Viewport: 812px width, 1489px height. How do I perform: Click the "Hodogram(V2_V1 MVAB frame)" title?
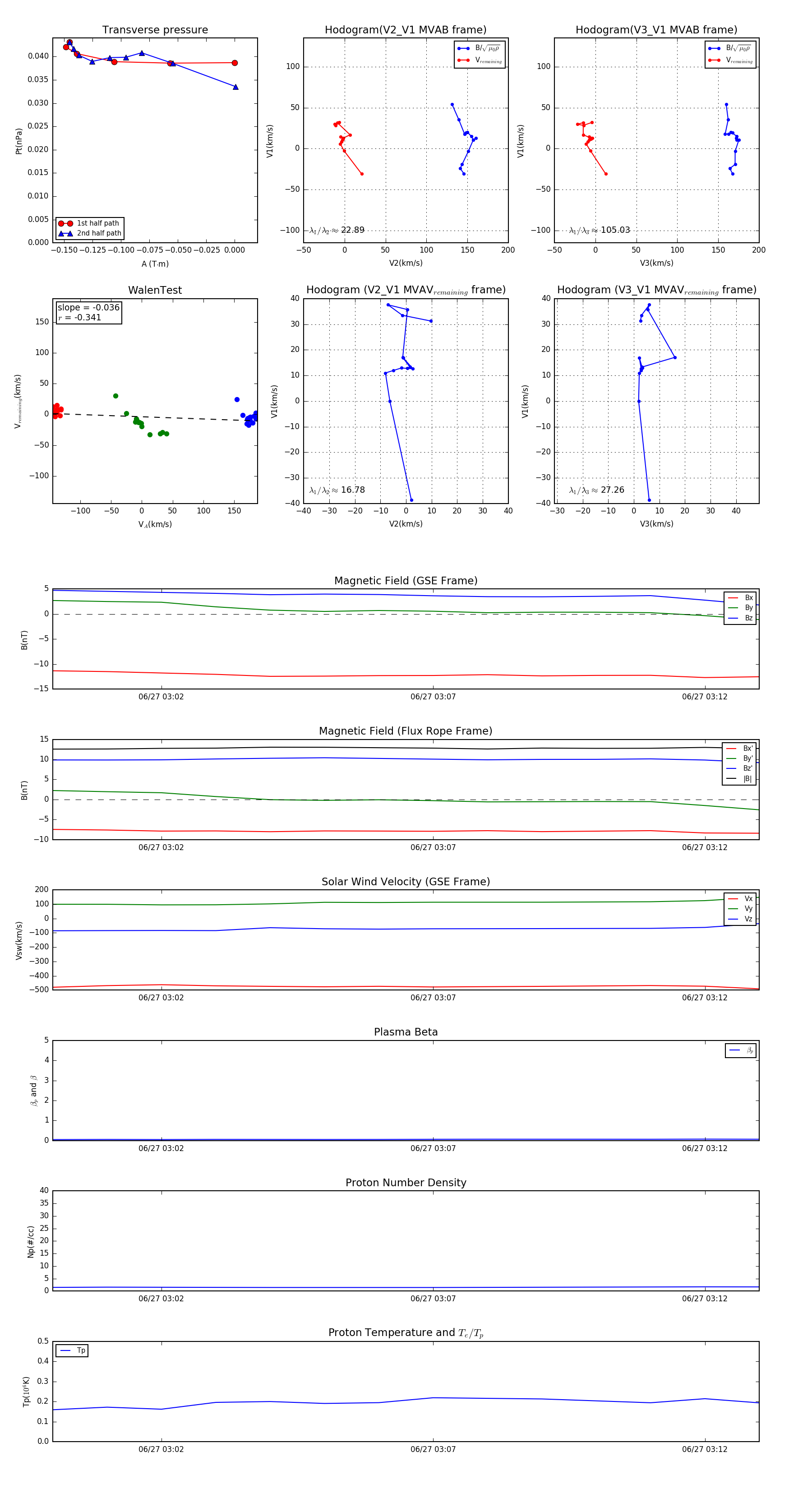(x=406, y=30)
